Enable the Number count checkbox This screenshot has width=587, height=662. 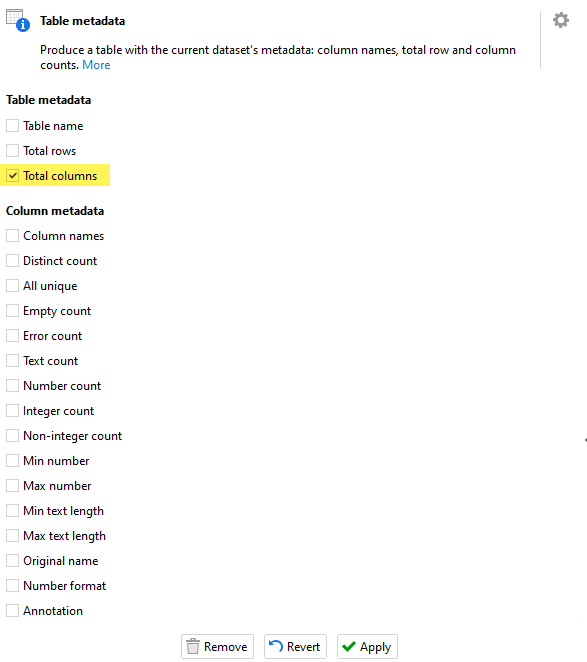(x=12, y=385)
